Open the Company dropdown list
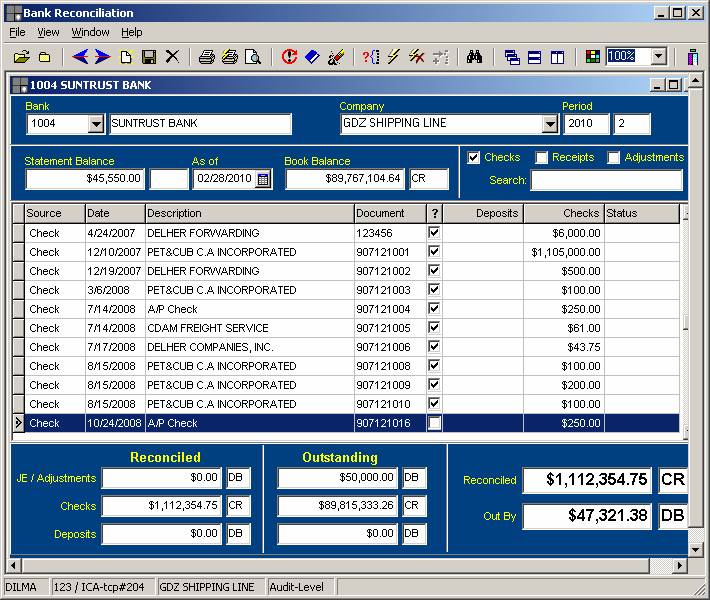The height and width of the screenshot is (600, 710). coord(549,124)
